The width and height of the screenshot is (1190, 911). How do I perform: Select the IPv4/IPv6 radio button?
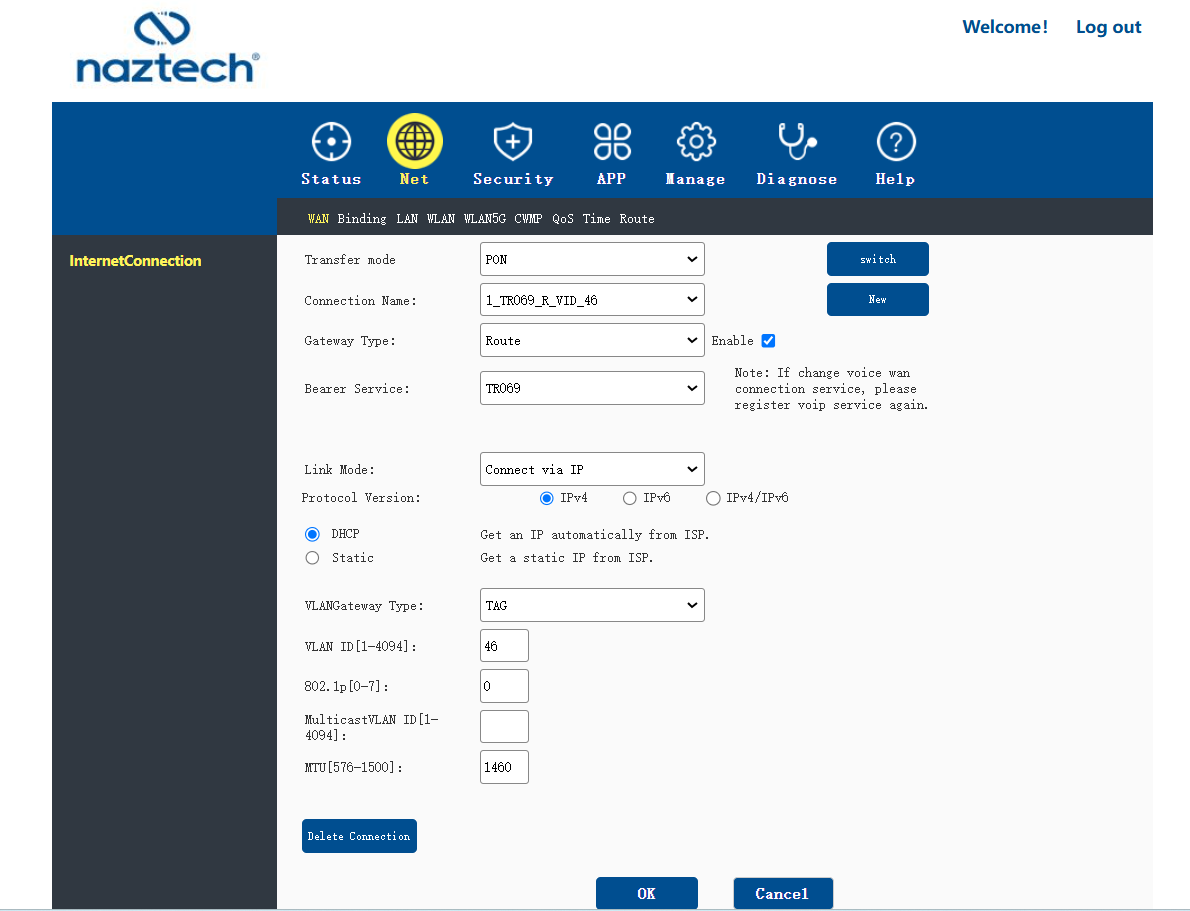point(713,499)
